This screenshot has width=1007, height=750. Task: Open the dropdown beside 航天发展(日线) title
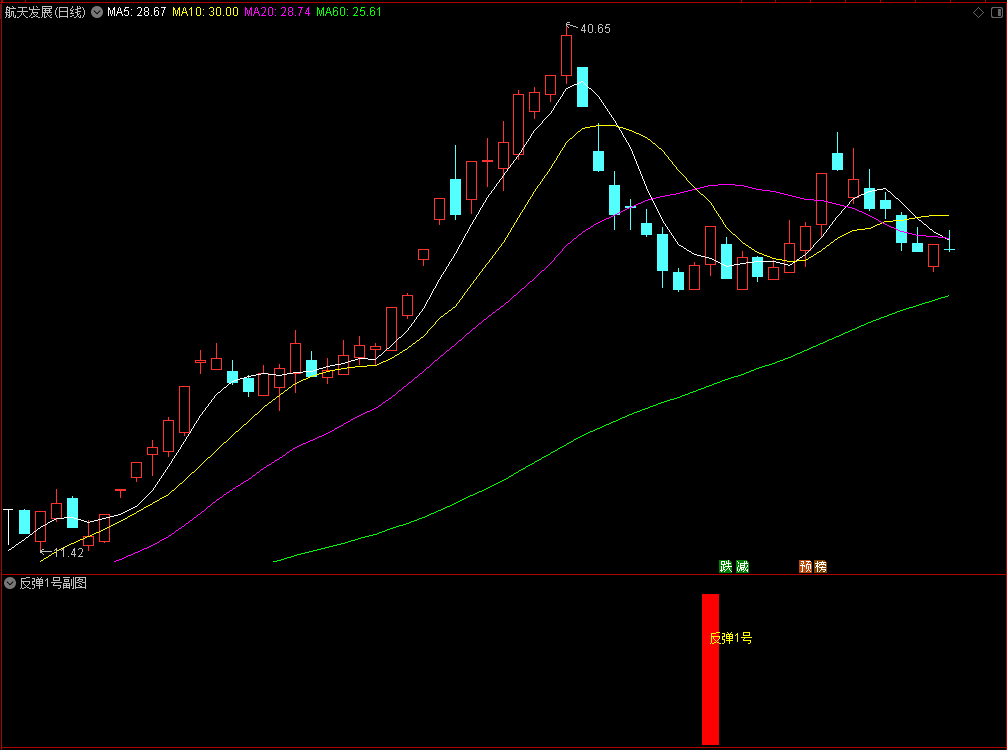[97, 12]
